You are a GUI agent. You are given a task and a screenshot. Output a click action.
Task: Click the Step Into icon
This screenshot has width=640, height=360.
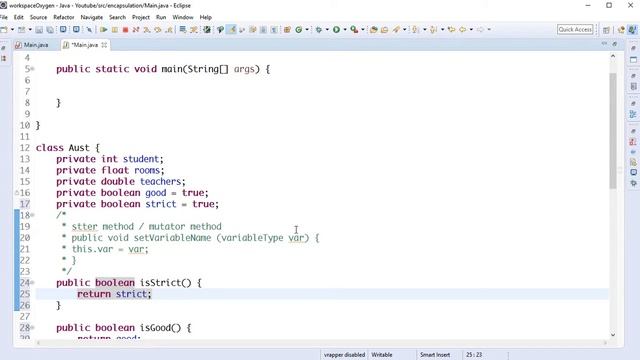(x=147, y=29)
